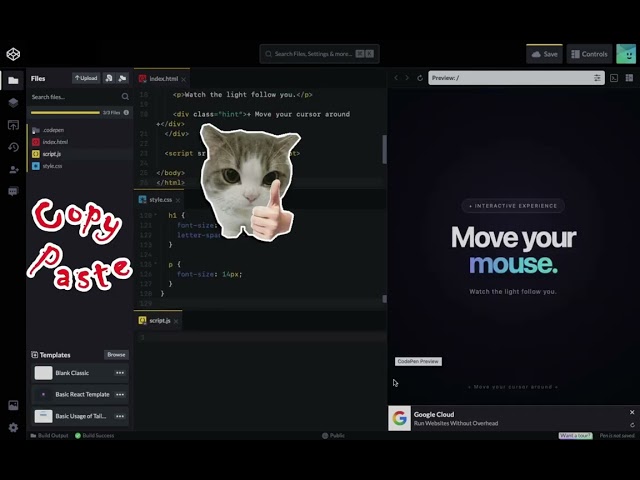Close the Google Cloud ad
The width and height of the screenshot is (640, 480).
(x=632, y=412)
